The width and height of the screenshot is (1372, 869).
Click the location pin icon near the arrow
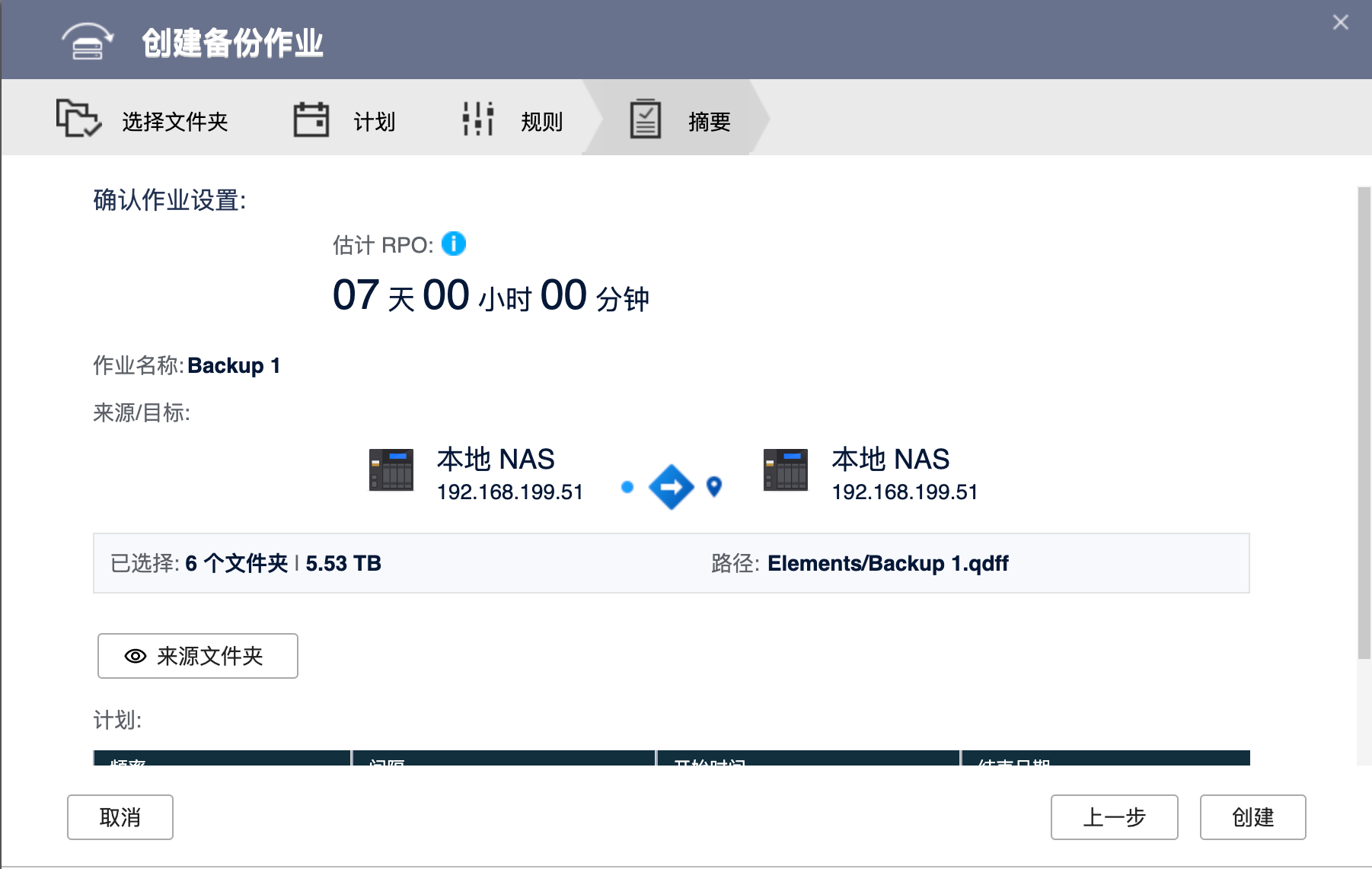coord(714,486)
